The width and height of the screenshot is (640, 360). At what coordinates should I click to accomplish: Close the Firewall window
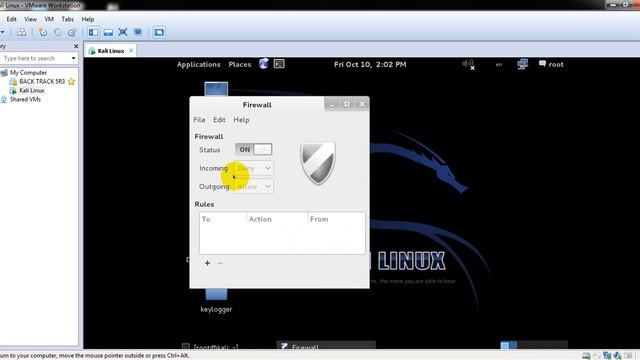pos(362,104)
